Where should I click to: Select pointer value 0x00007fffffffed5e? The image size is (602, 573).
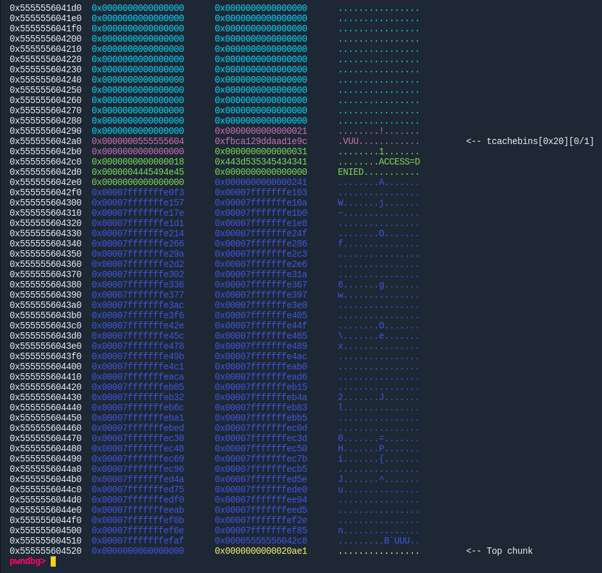(261, 479)
